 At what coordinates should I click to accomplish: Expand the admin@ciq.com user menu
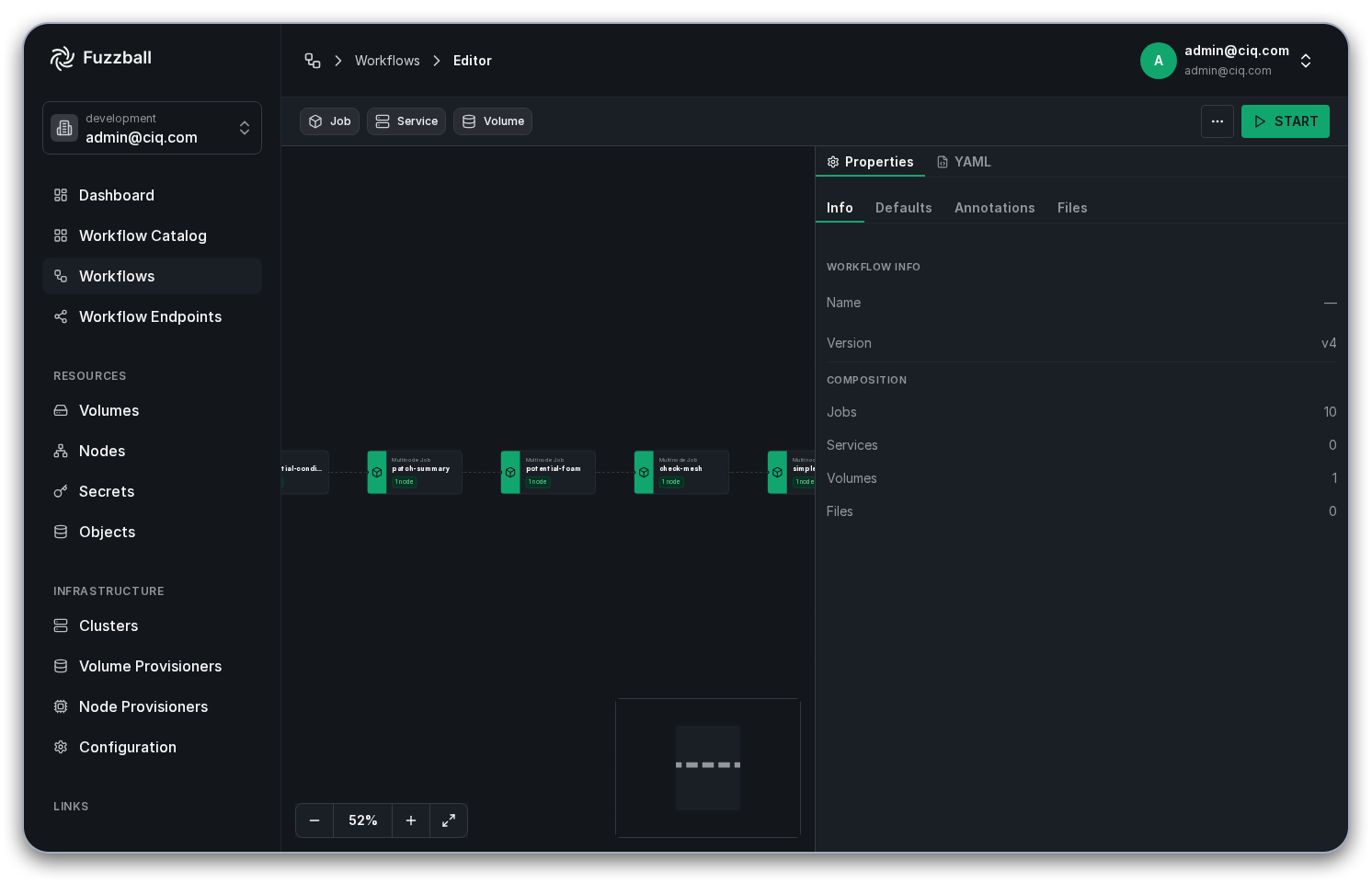click(1305, 61)
